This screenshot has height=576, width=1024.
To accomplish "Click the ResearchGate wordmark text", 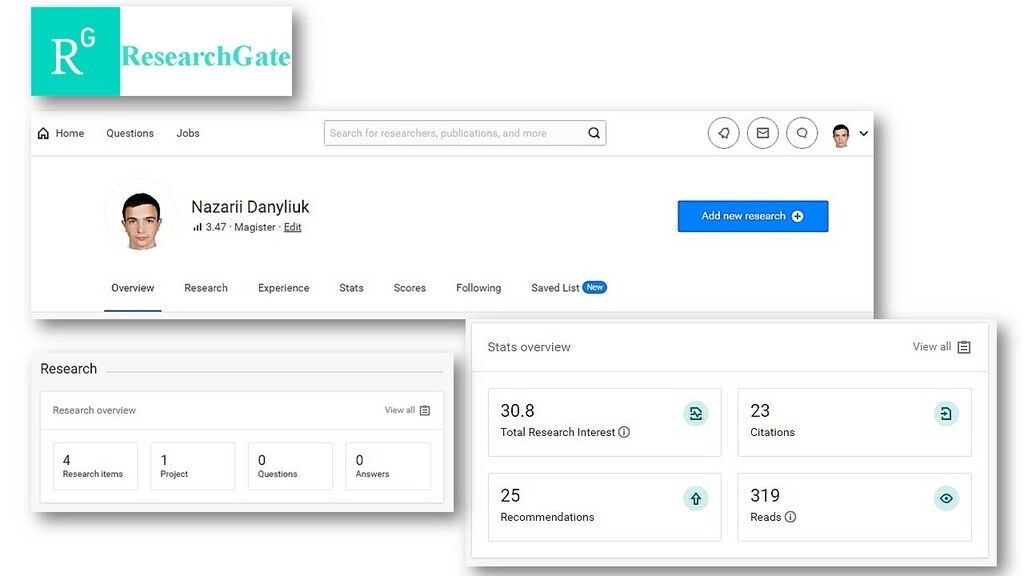I will (x=206, y=56).
